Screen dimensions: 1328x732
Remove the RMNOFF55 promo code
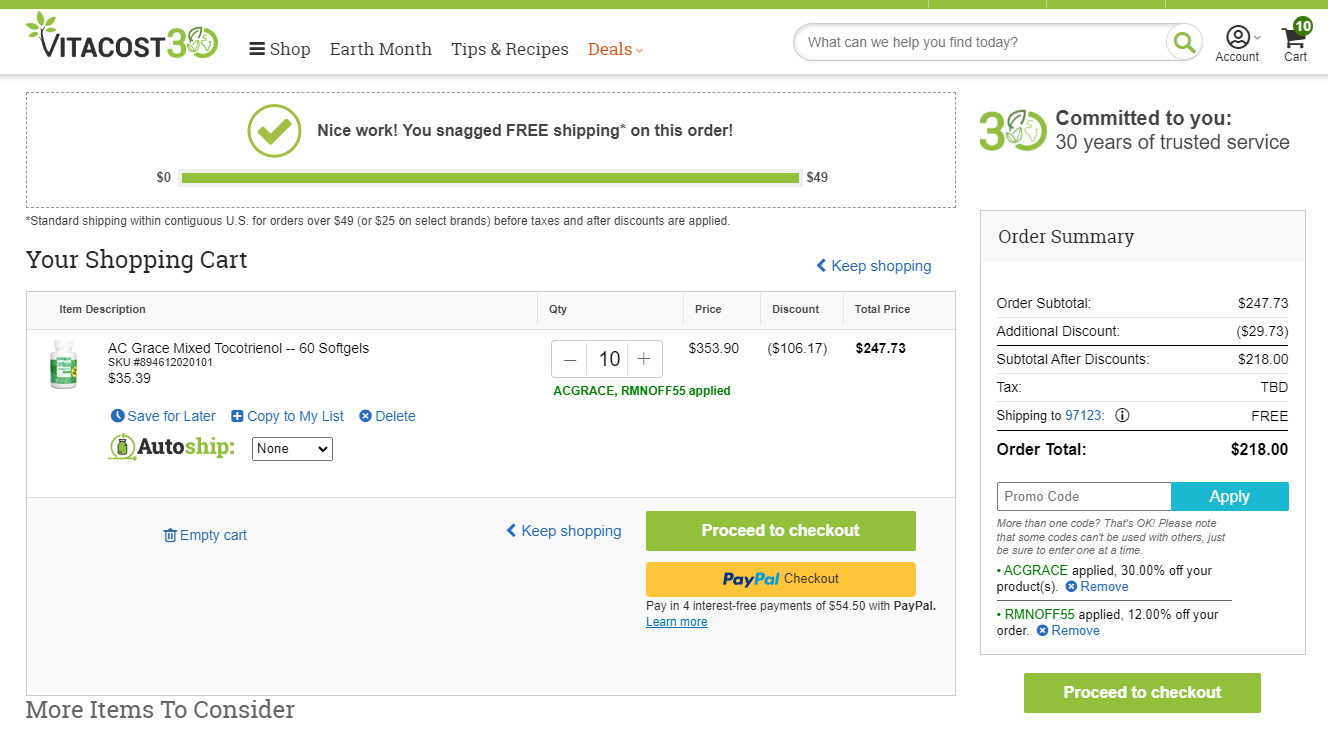click(x=1067, y=631)
